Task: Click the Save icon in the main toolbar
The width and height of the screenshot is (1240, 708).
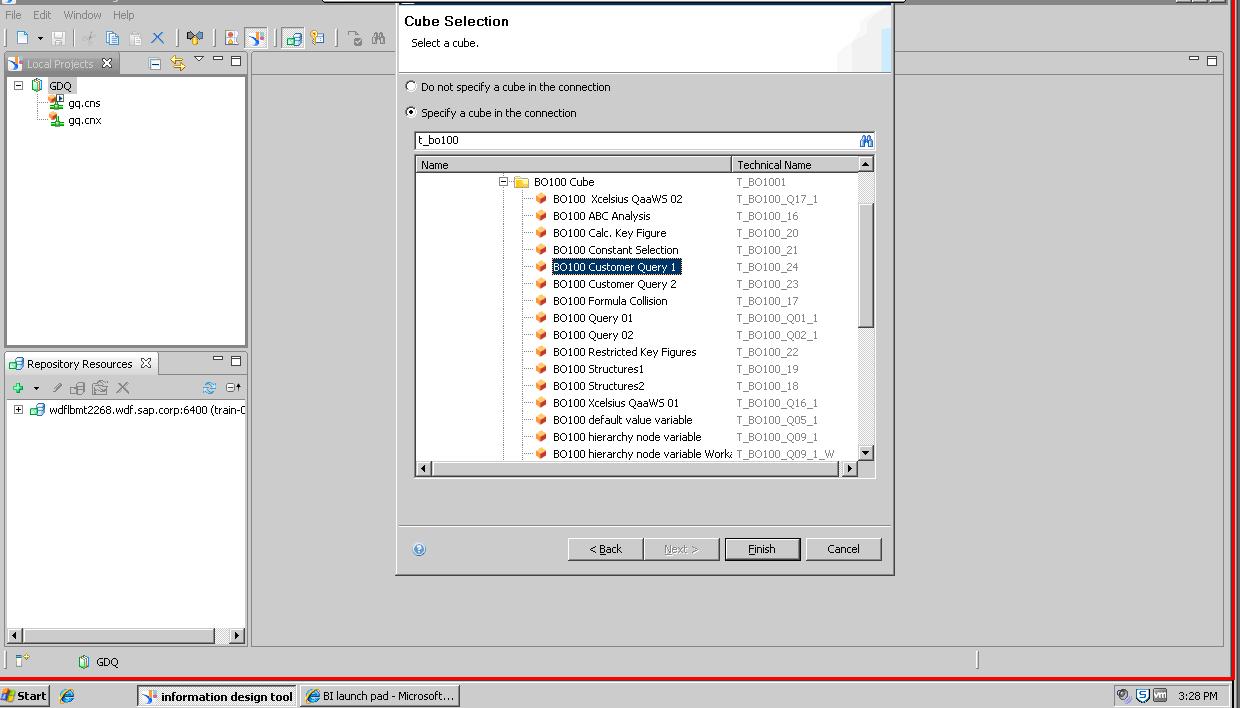Action: [x=57, y=38]
